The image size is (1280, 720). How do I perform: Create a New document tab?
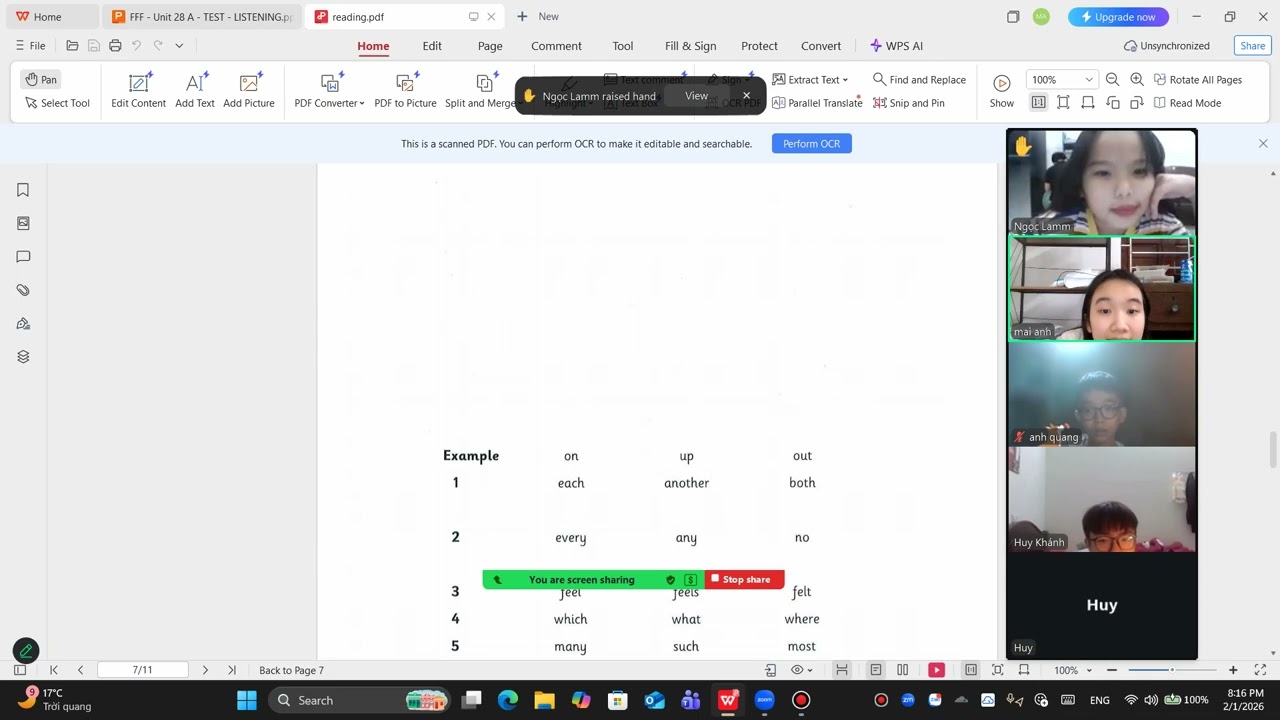tap(538, 17)
